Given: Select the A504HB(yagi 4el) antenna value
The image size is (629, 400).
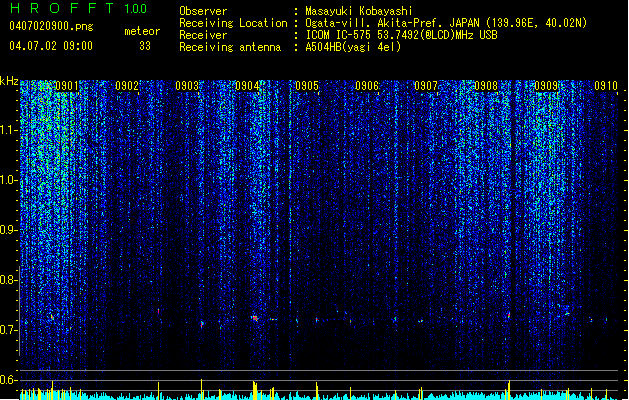Looking at the screenshot, I should pos(353,47).
